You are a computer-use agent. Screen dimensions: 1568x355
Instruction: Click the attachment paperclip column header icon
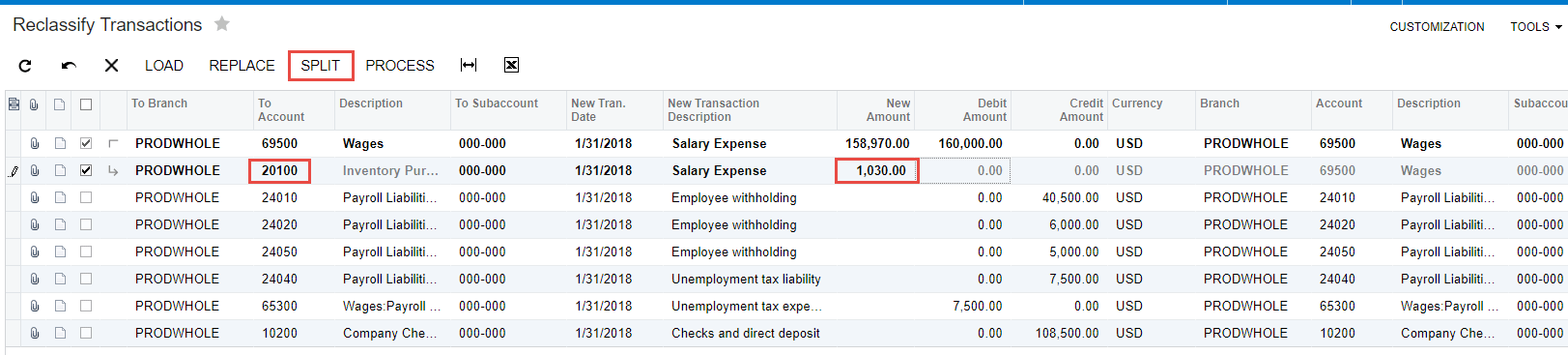click(x=34, y=104)
